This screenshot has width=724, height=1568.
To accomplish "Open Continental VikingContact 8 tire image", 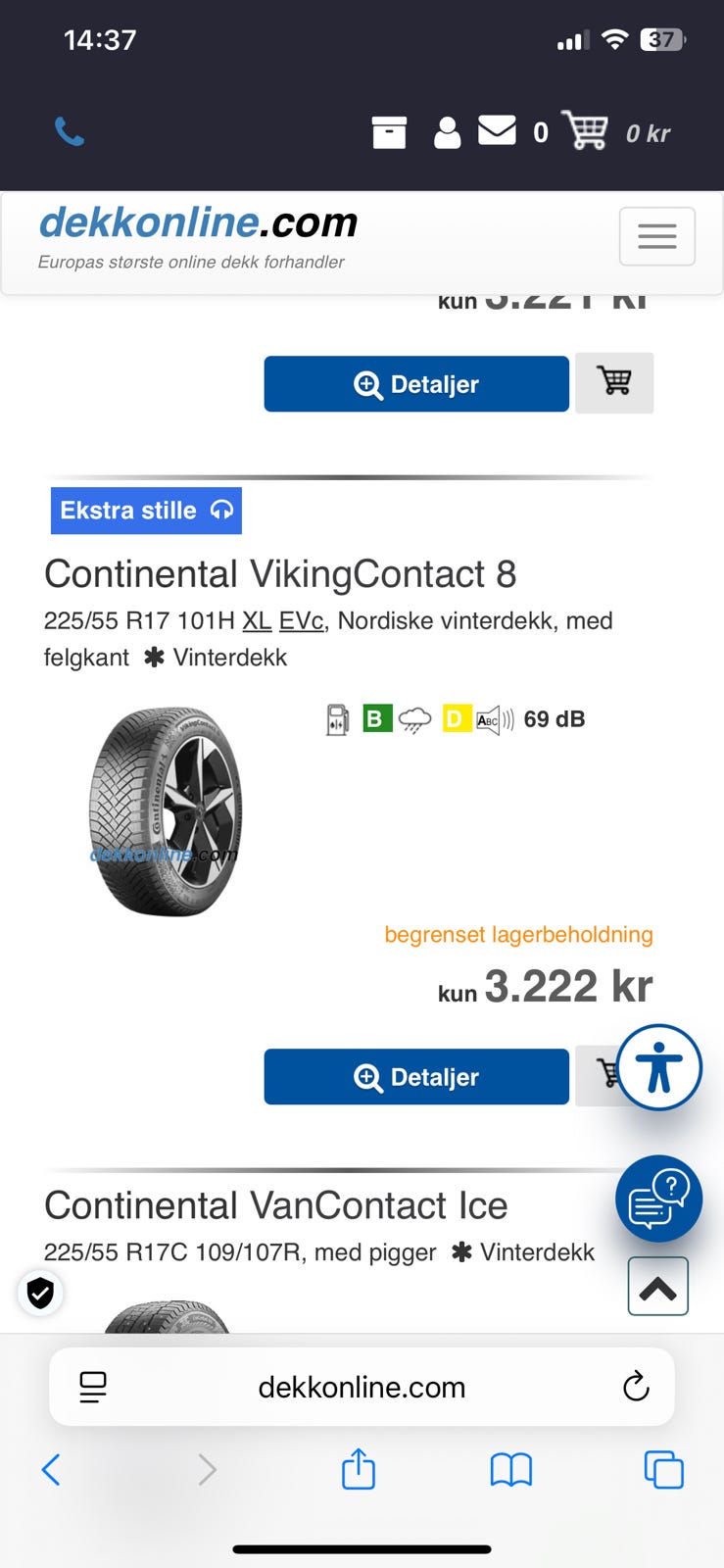I will pos(165,811).
